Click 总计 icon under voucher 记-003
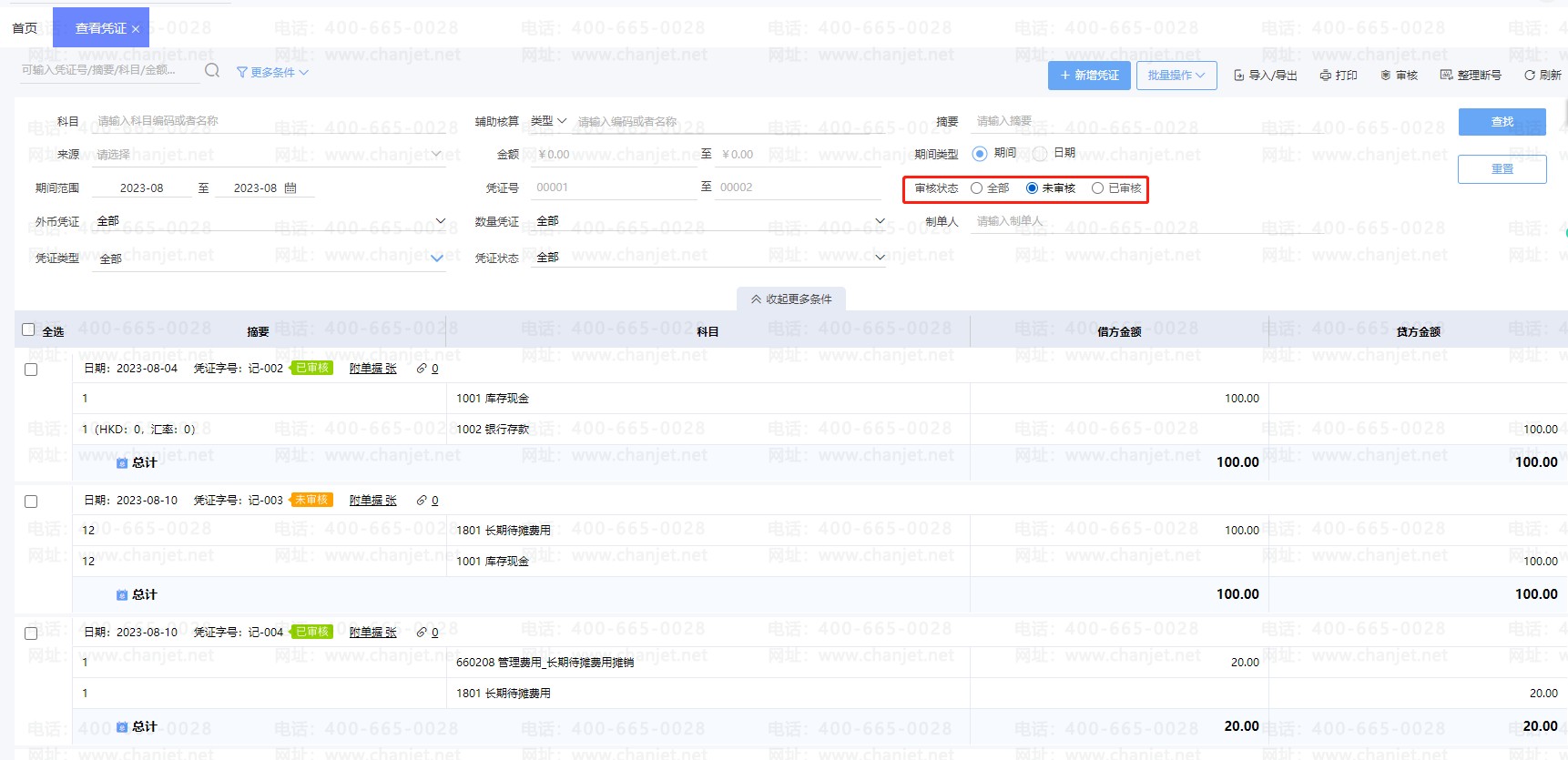The height and width of the screenshot is (760, 1568). [122, 595]
